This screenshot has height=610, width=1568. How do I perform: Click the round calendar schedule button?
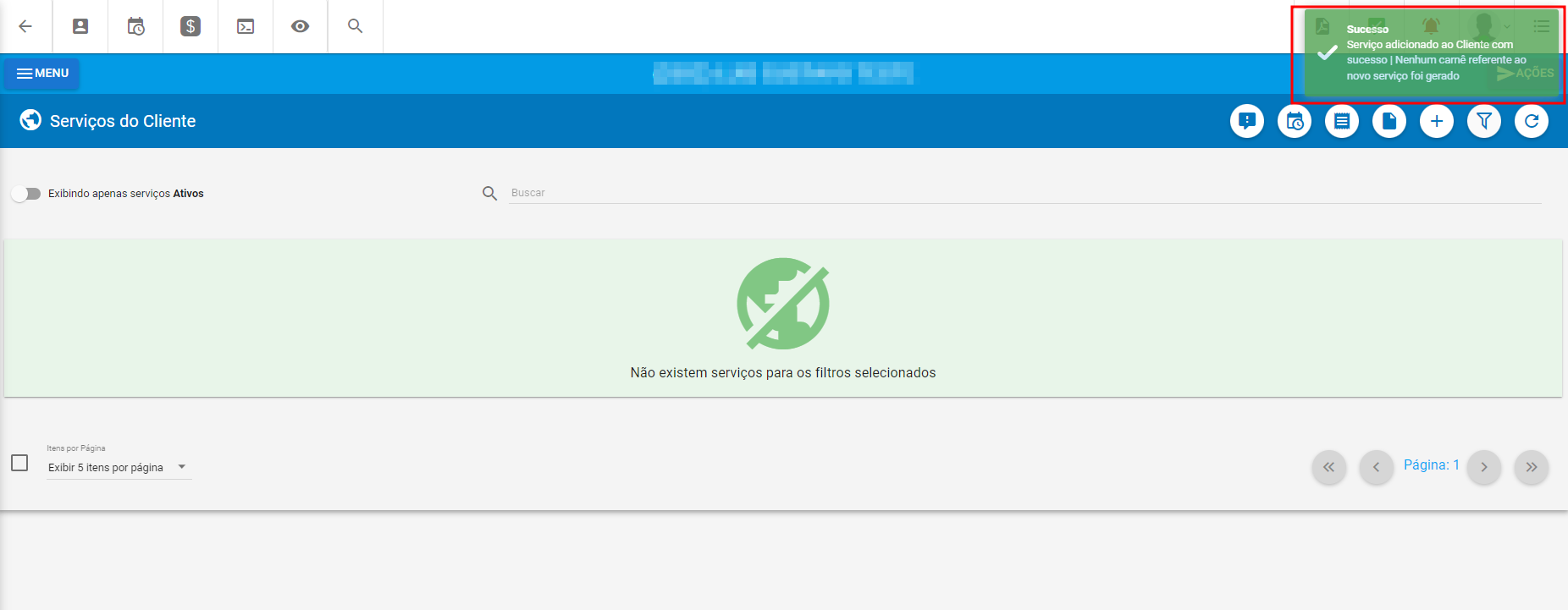tap(1295, 121)
